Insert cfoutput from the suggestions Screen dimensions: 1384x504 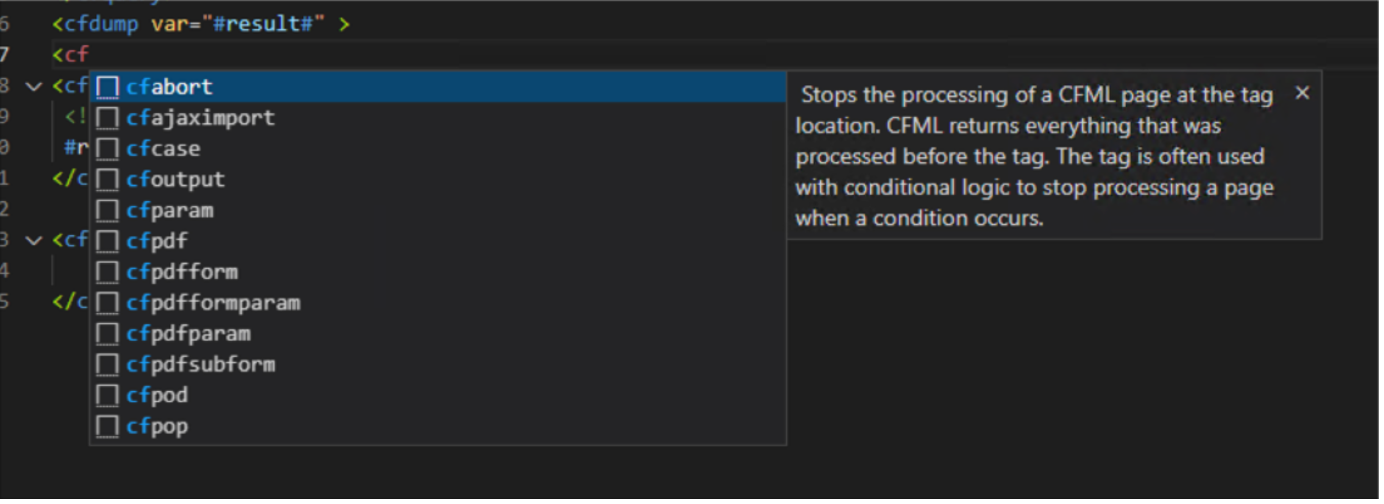(x=176, y=180)
